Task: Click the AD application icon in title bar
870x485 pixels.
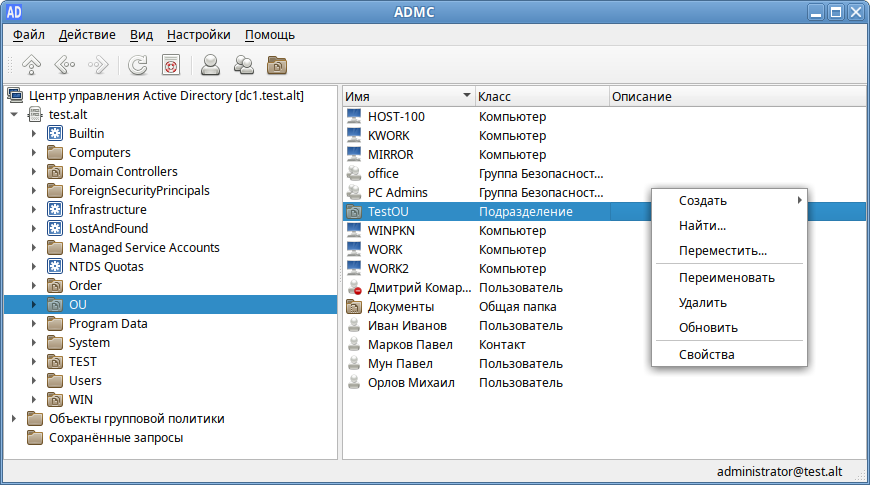Action: 14,12
